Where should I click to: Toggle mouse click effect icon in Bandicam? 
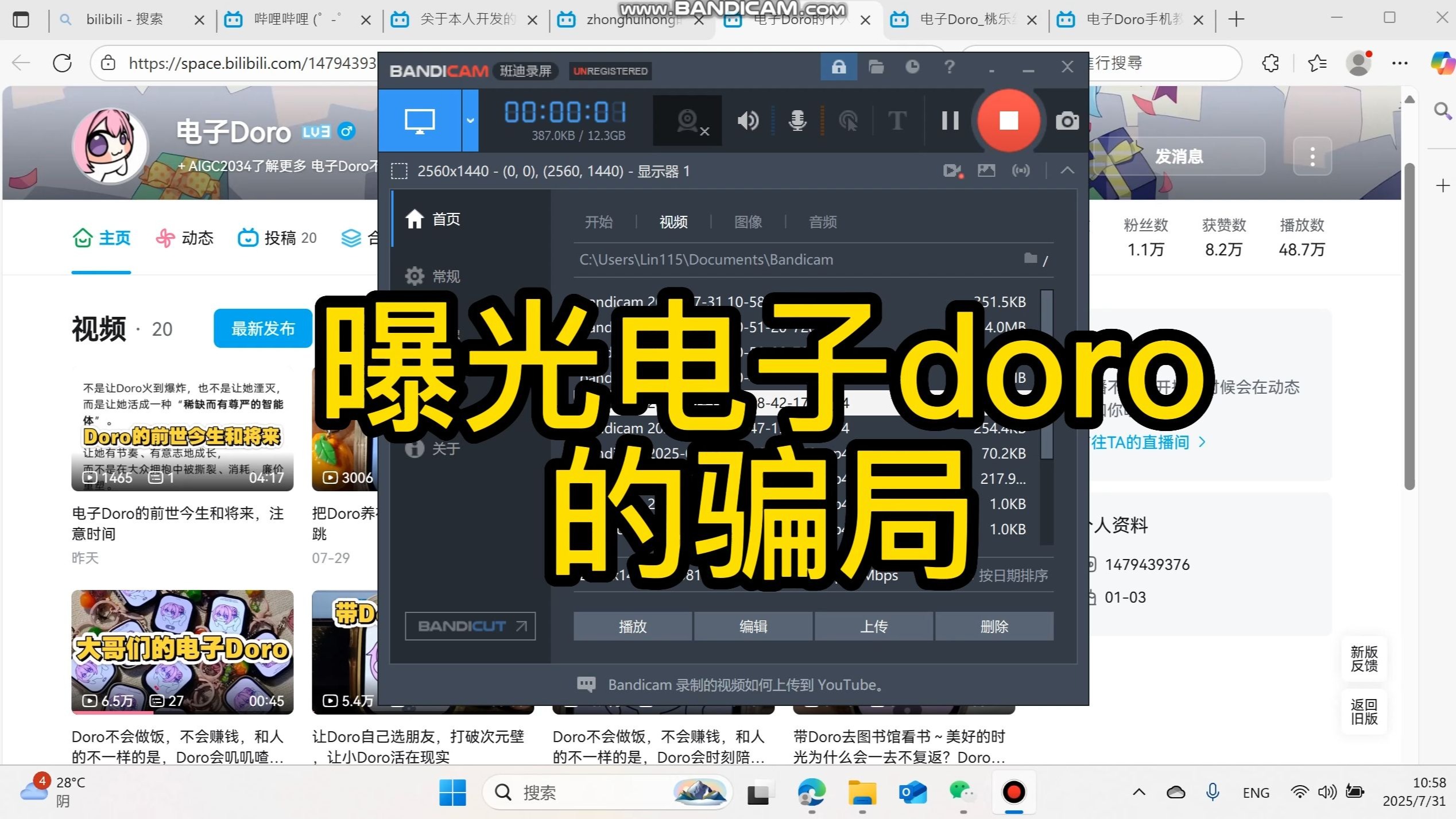(x=848, y=121)
